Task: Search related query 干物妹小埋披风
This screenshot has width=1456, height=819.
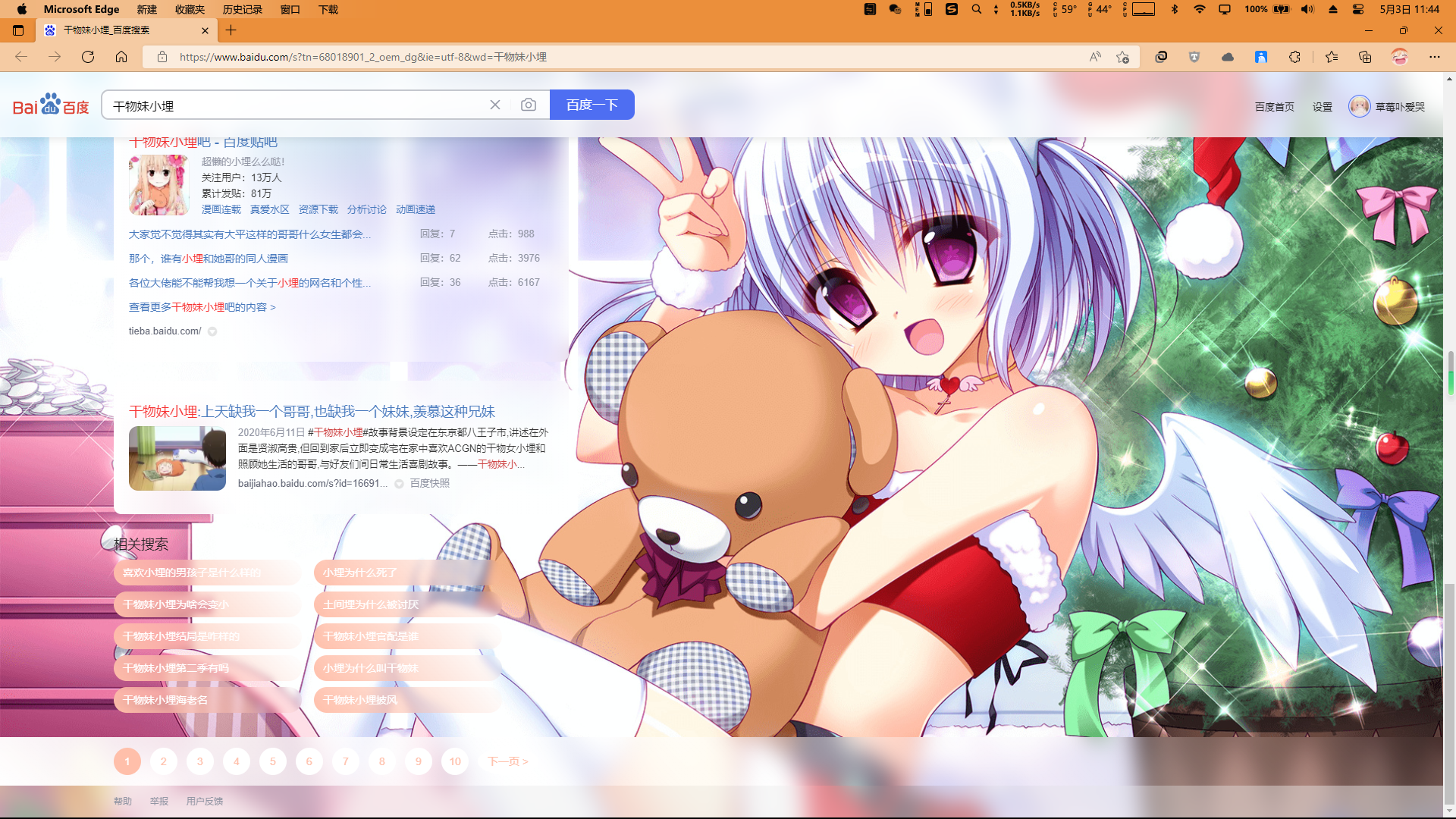Action: click(407, 700)
